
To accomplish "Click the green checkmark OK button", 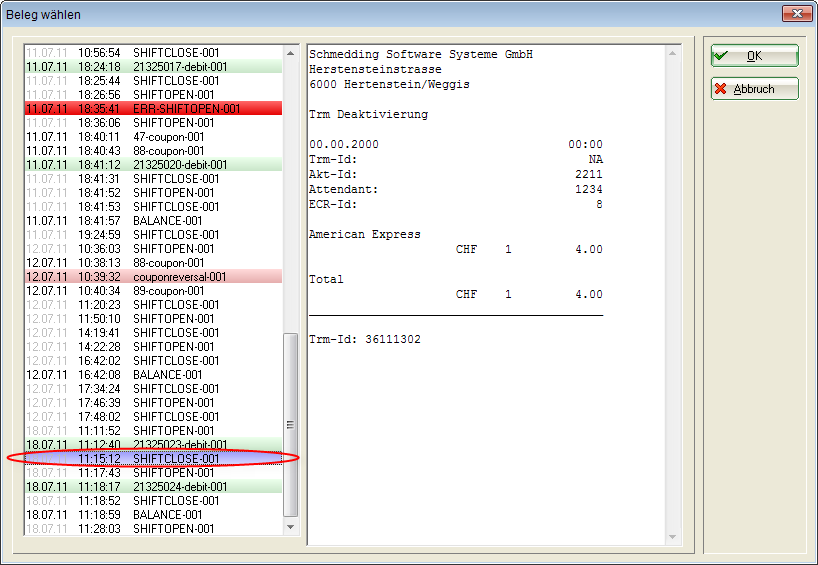I will [754, 56].
